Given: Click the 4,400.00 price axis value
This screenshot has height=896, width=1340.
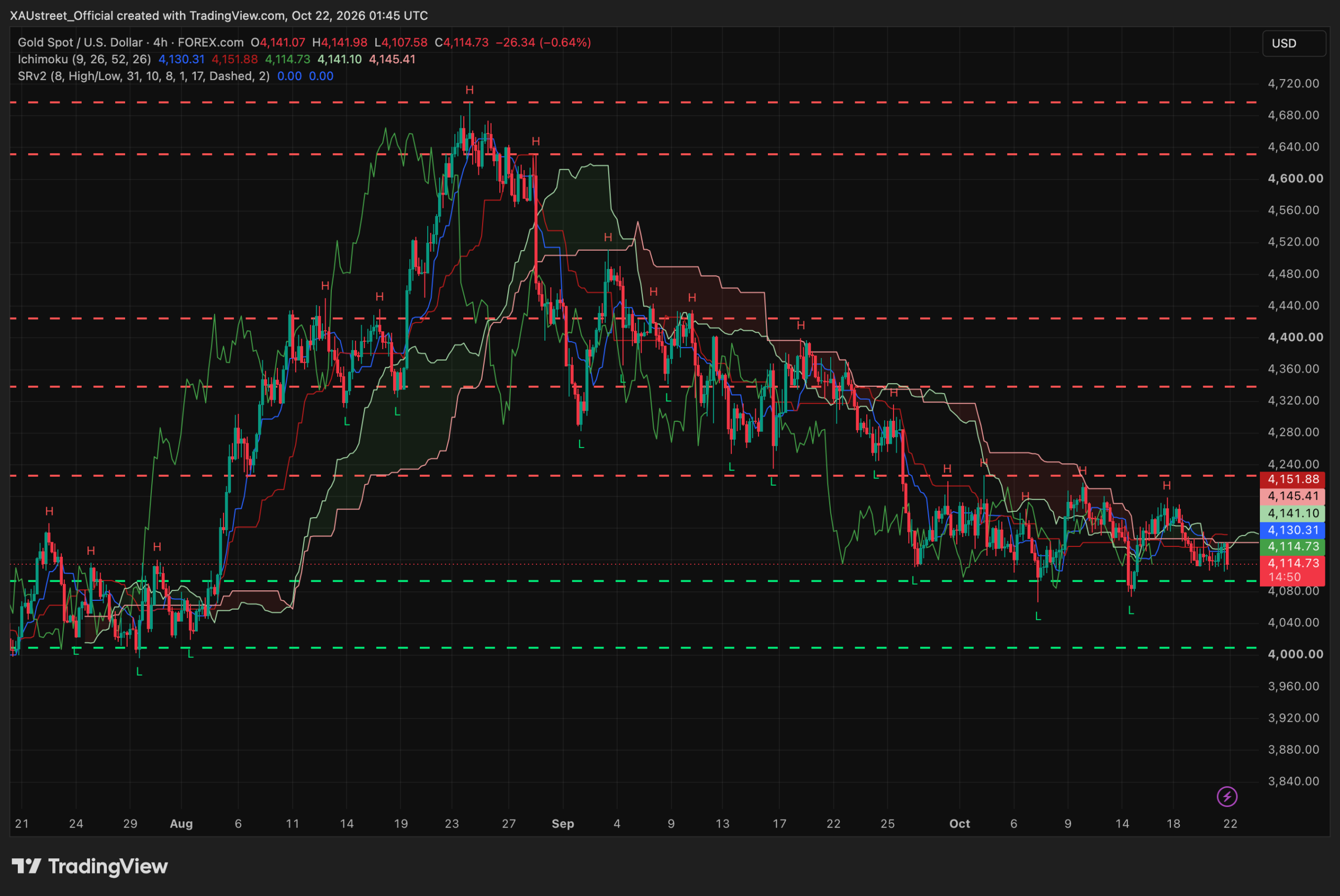Looking at the screenshot, I should click(1295, 337).
